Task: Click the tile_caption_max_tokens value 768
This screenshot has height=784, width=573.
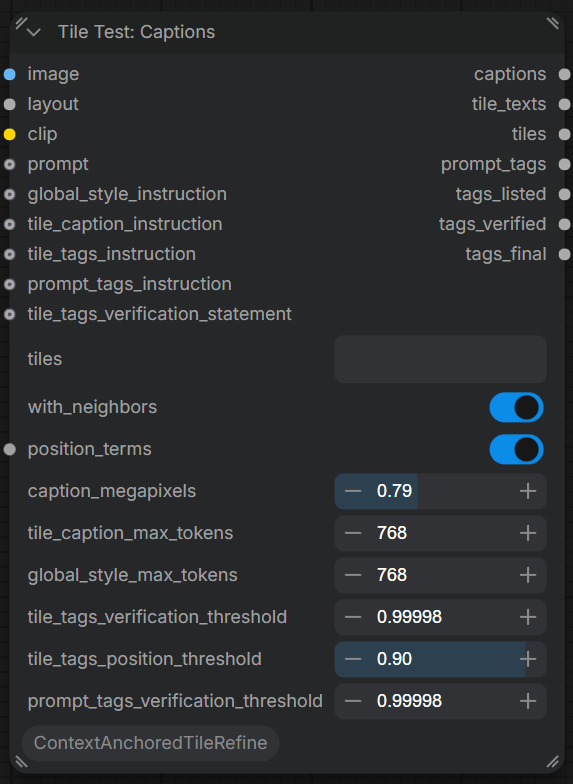Action: [x=392, y=534]
